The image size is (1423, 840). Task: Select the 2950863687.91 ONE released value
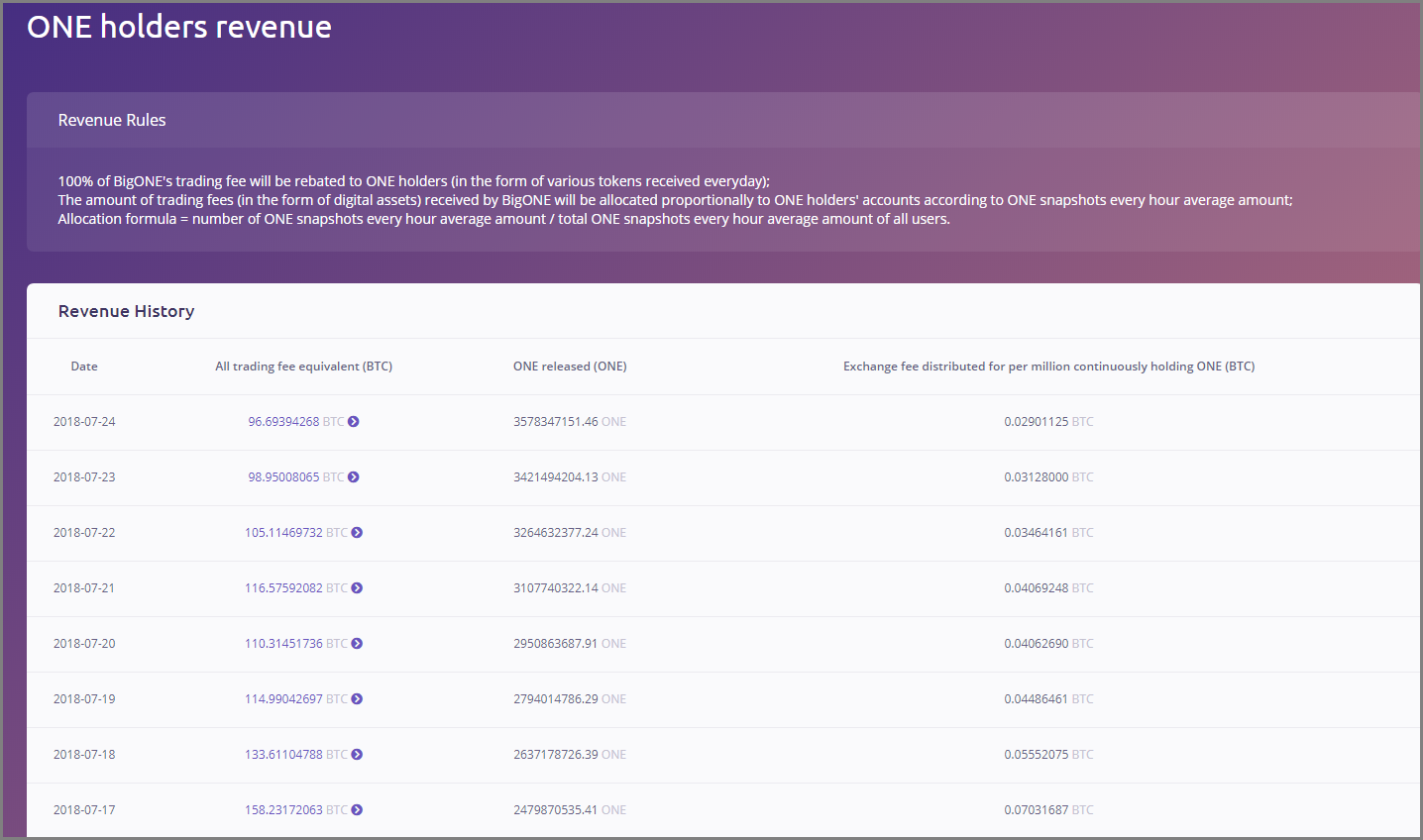click(570, 644)
